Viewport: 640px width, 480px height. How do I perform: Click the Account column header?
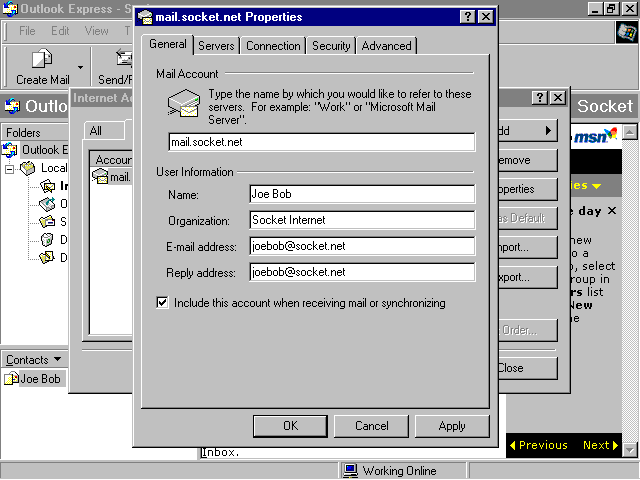(111, 160)
